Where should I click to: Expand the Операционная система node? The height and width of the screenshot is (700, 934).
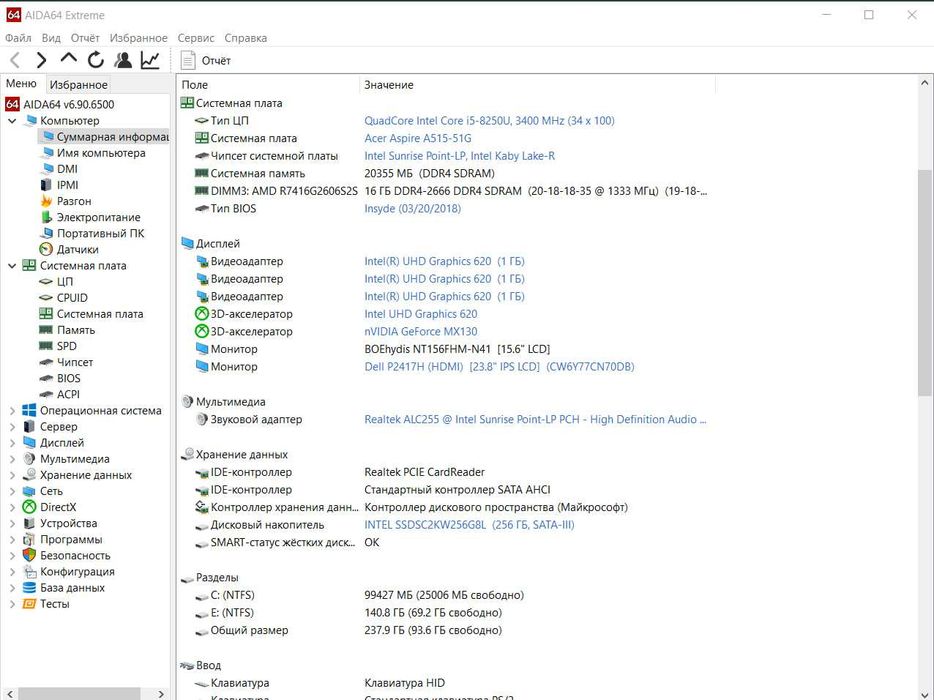point(12,410)
